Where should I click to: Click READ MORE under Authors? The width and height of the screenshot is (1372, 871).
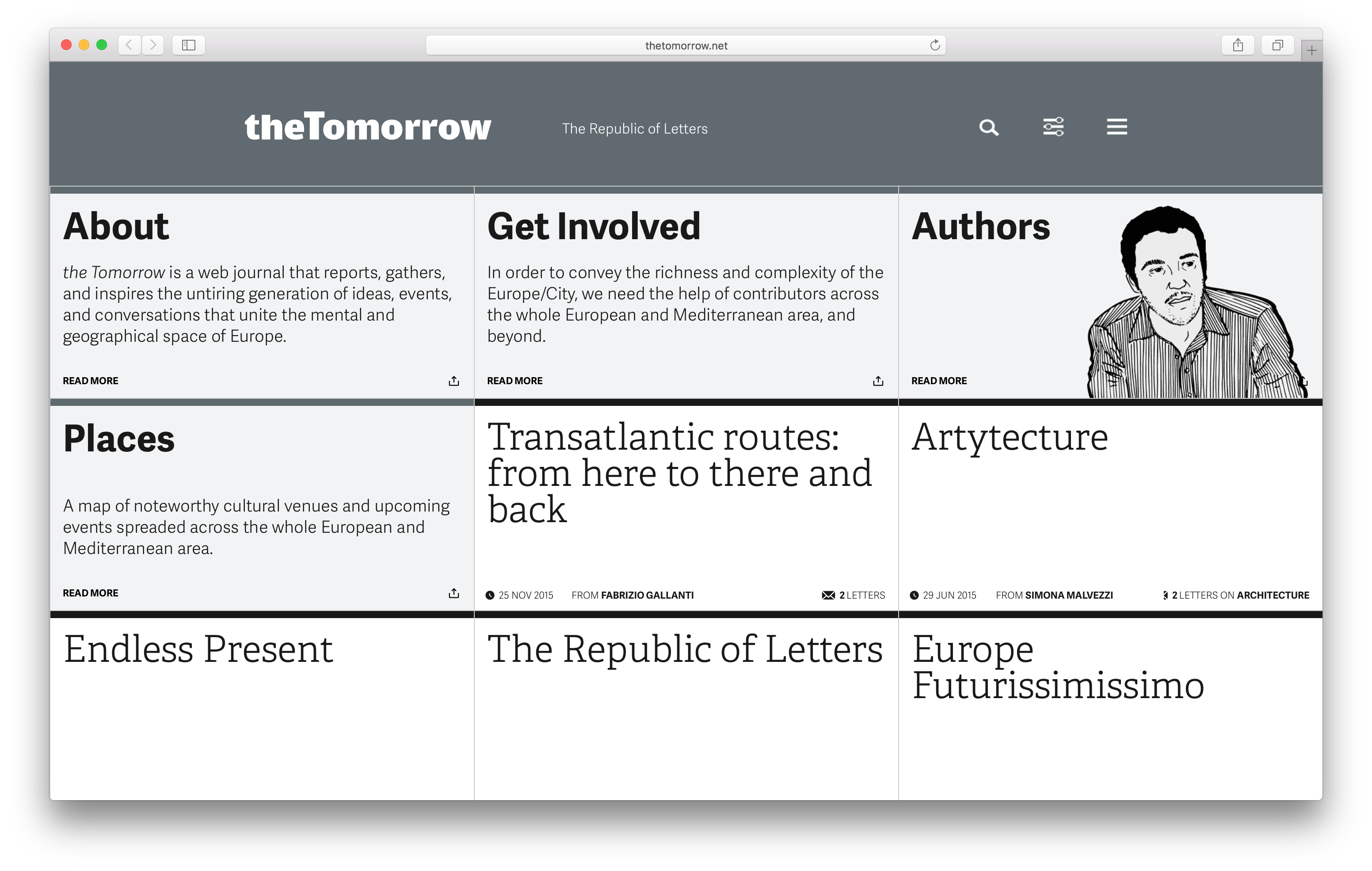[x=939, y=381]
